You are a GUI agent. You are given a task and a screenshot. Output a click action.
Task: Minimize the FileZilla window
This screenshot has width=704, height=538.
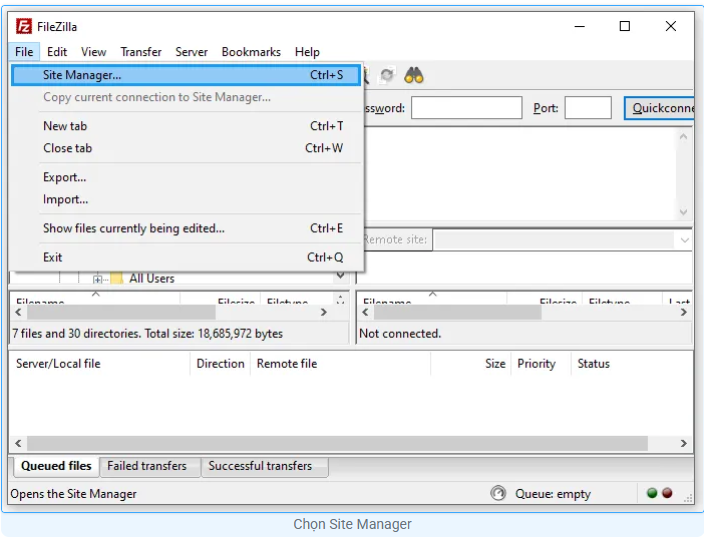click(x=580, y=26)
